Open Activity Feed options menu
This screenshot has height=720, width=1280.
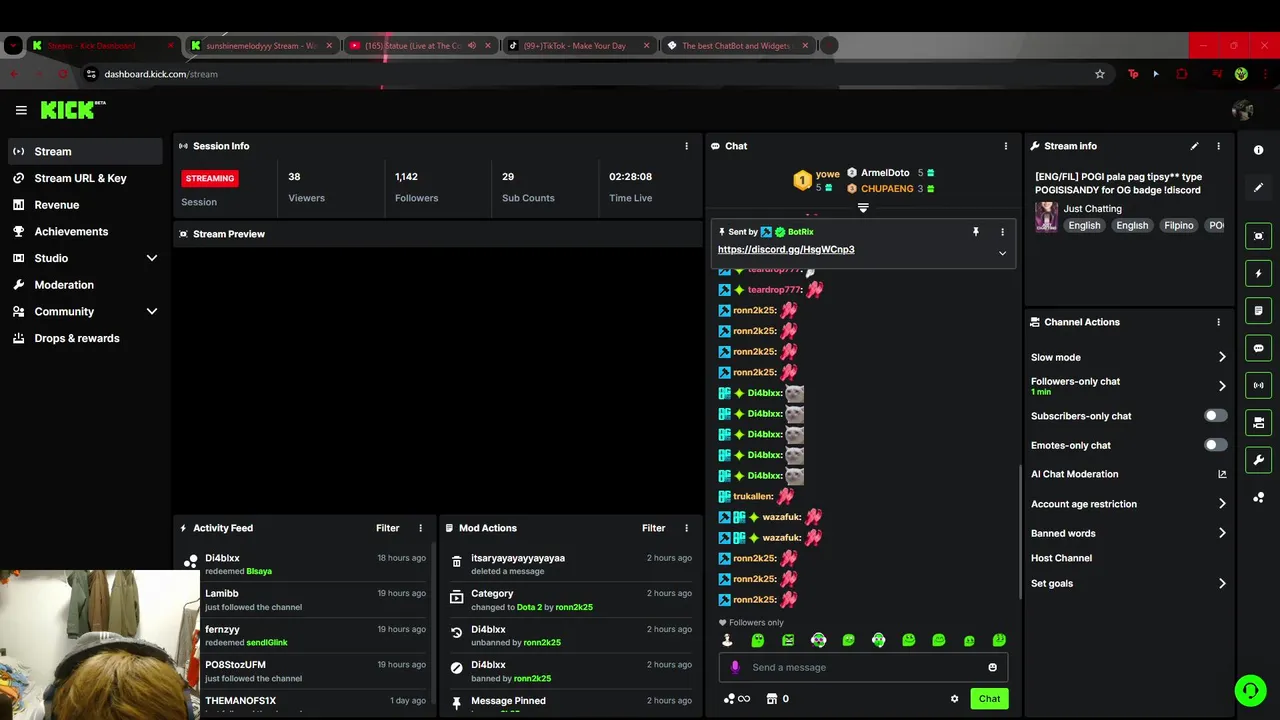click(420, 528)
